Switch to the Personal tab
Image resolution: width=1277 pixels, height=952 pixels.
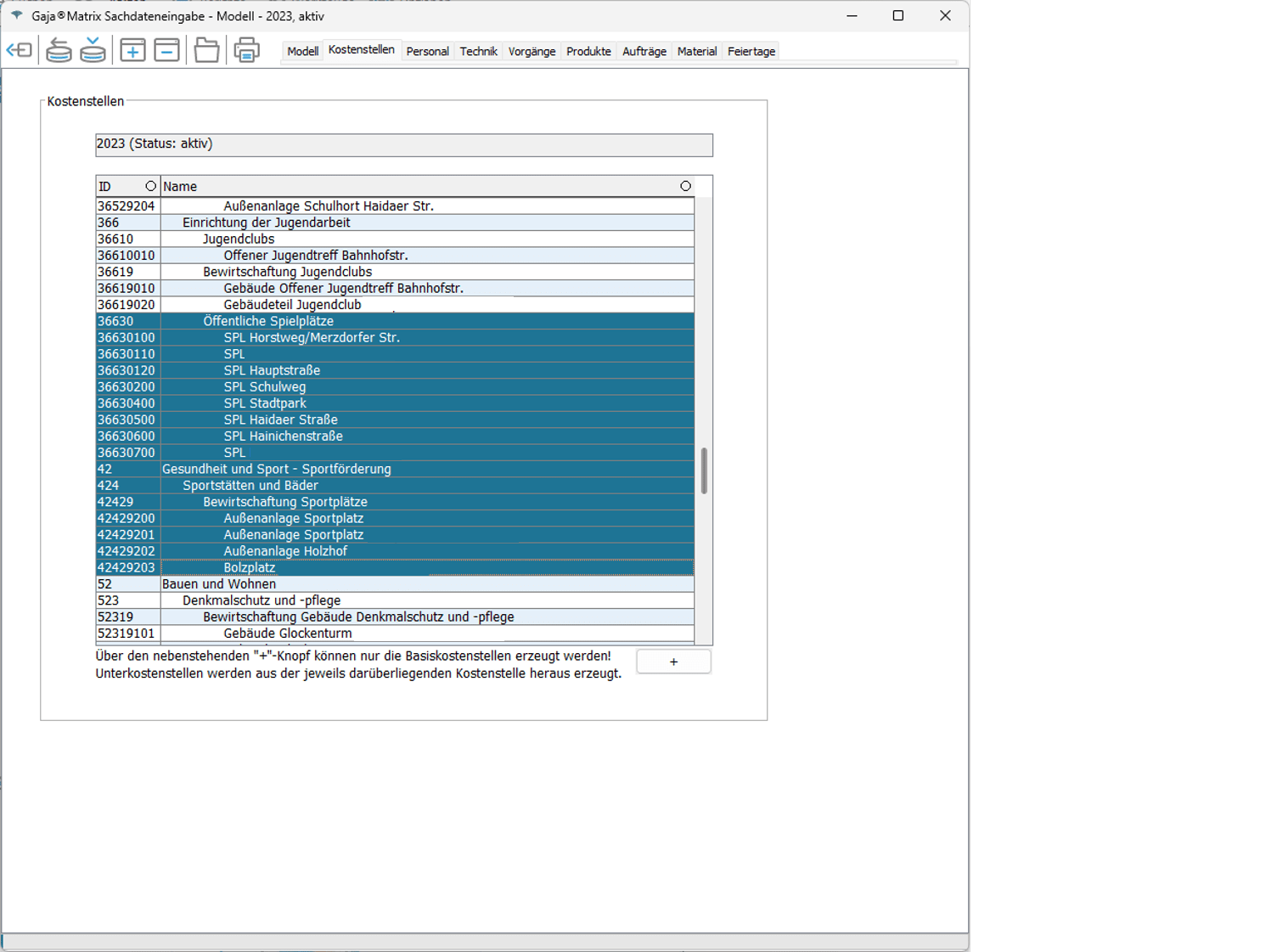point(427,52)
